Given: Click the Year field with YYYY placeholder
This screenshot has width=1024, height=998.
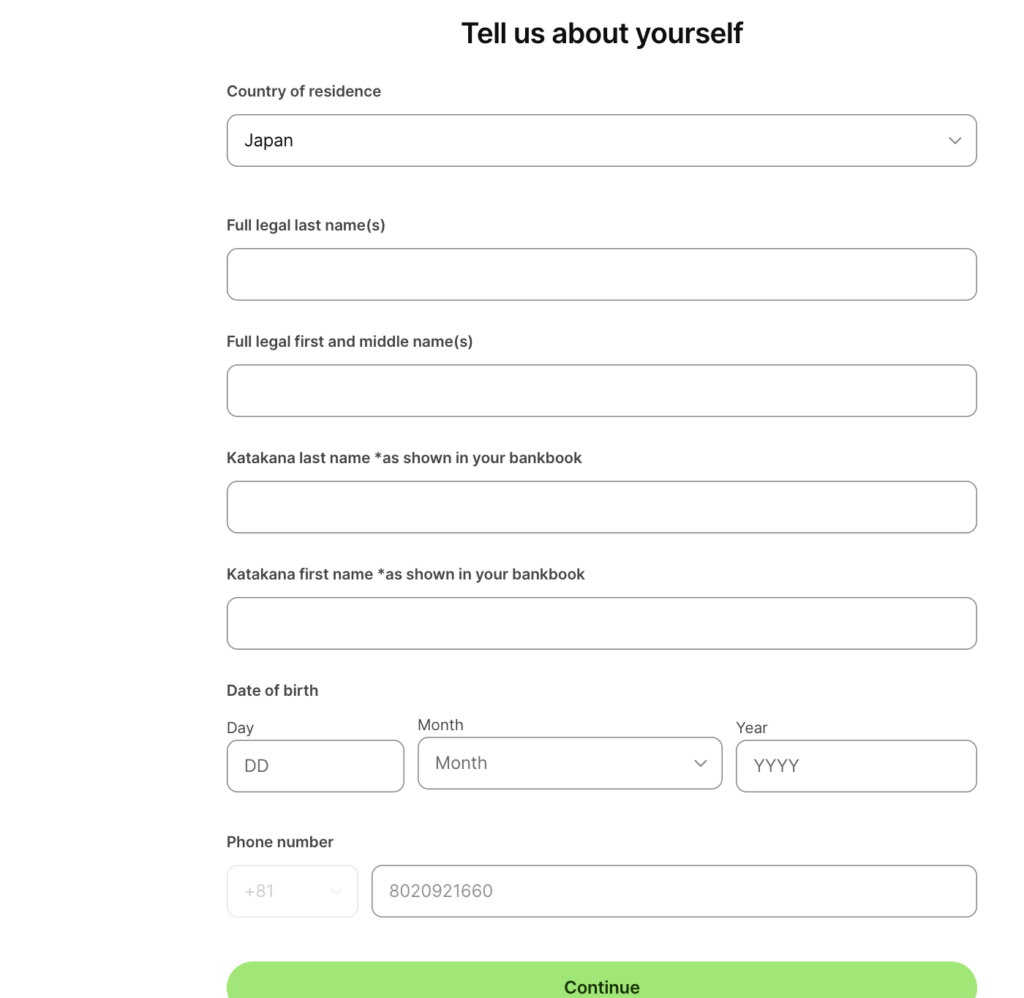Looking at the screenshot, I should click(x=856, y=765).
